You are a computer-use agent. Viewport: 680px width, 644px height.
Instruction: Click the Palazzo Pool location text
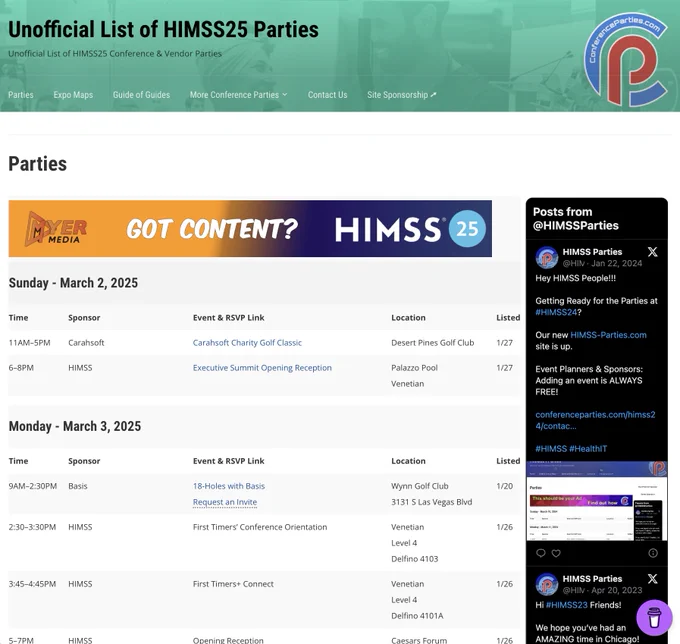(414, 368)
